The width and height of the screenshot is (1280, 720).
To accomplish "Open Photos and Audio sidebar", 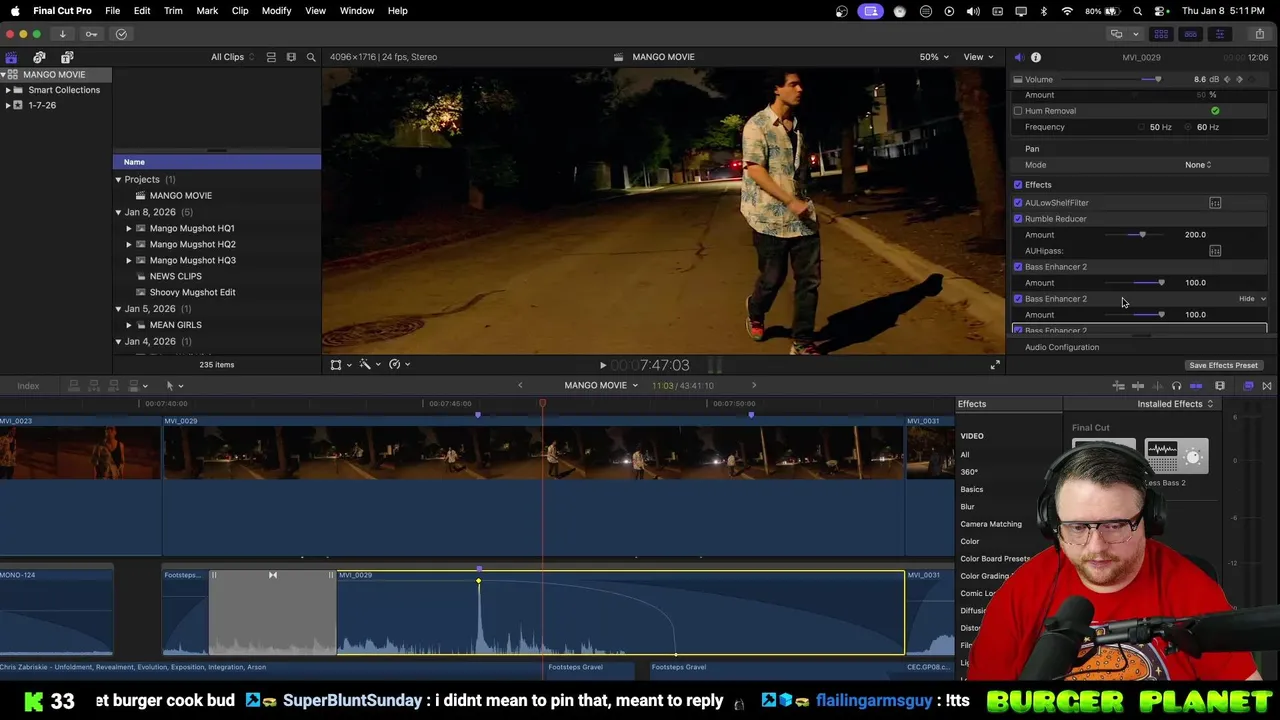I will coord(39,57).
